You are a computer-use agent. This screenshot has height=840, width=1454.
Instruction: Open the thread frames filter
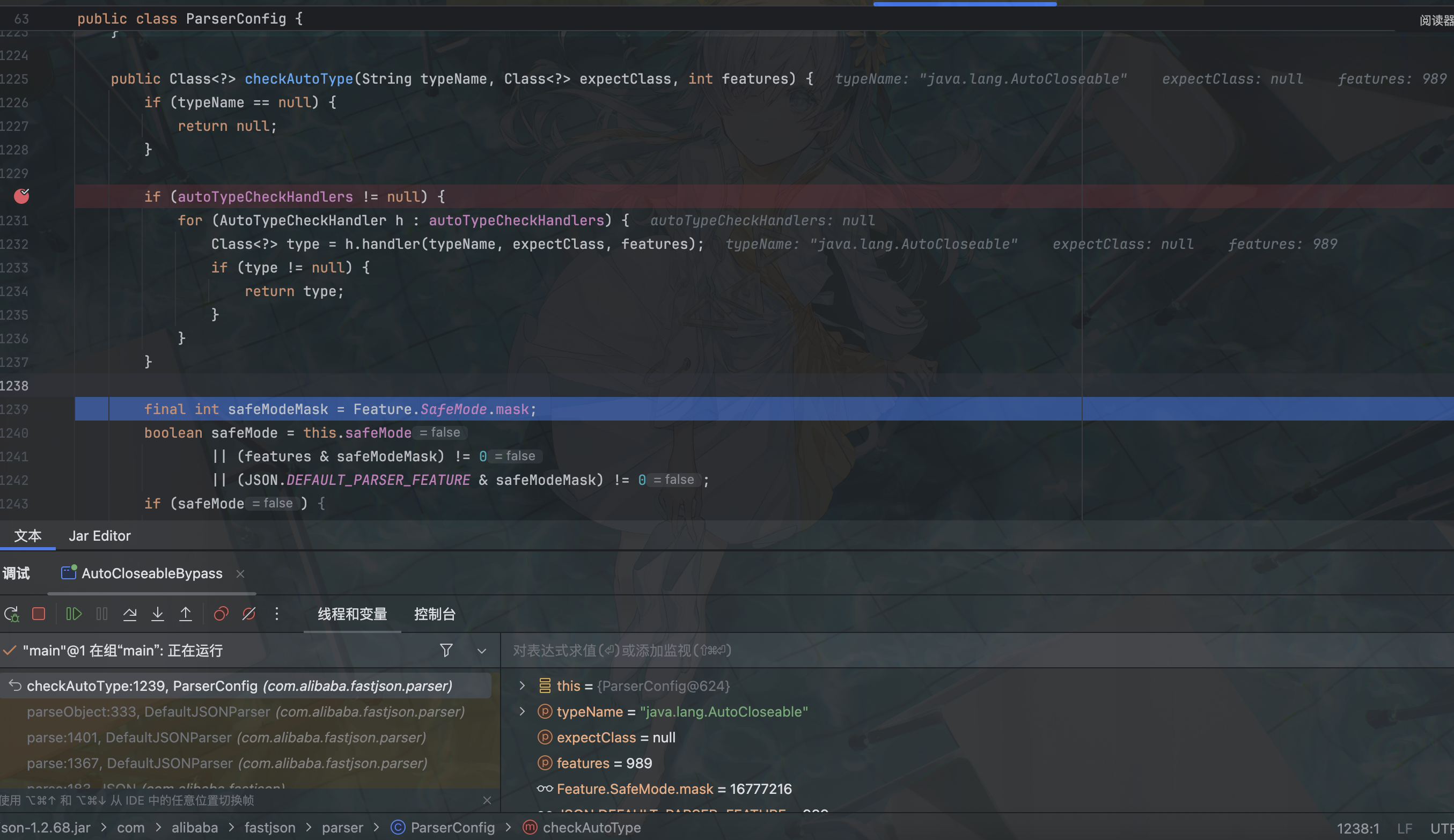446,651
